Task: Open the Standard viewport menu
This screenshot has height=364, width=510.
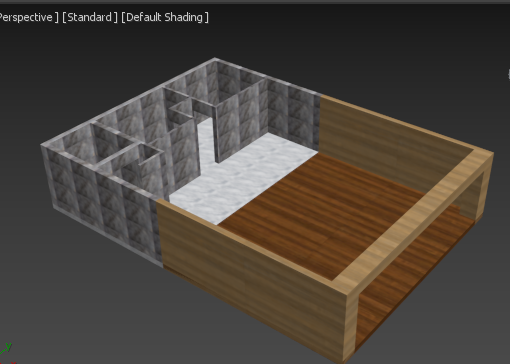Action: [x=90, y=17]
